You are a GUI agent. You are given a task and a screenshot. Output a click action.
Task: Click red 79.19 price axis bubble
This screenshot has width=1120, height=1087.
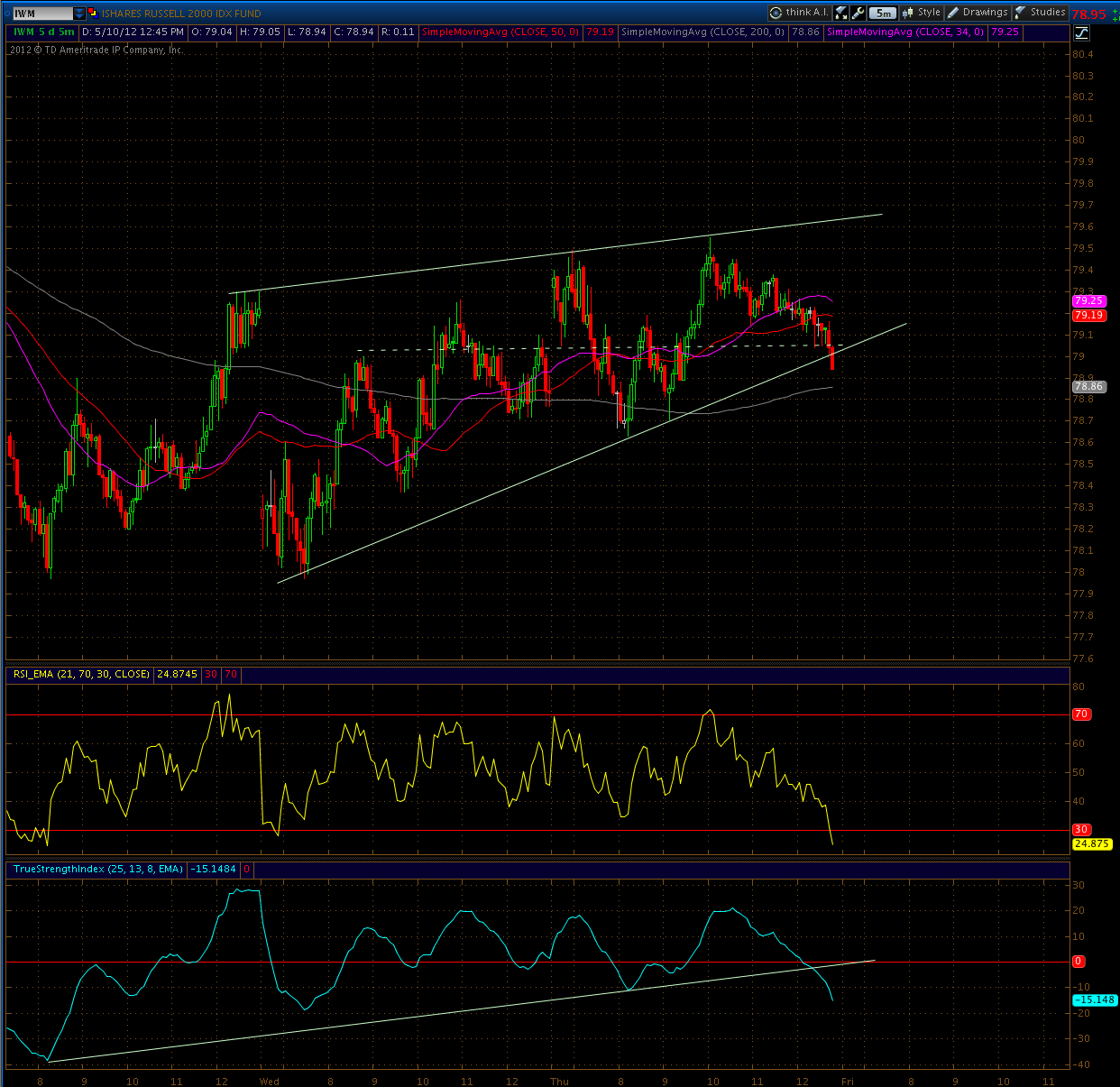(x=1089, y=316)
